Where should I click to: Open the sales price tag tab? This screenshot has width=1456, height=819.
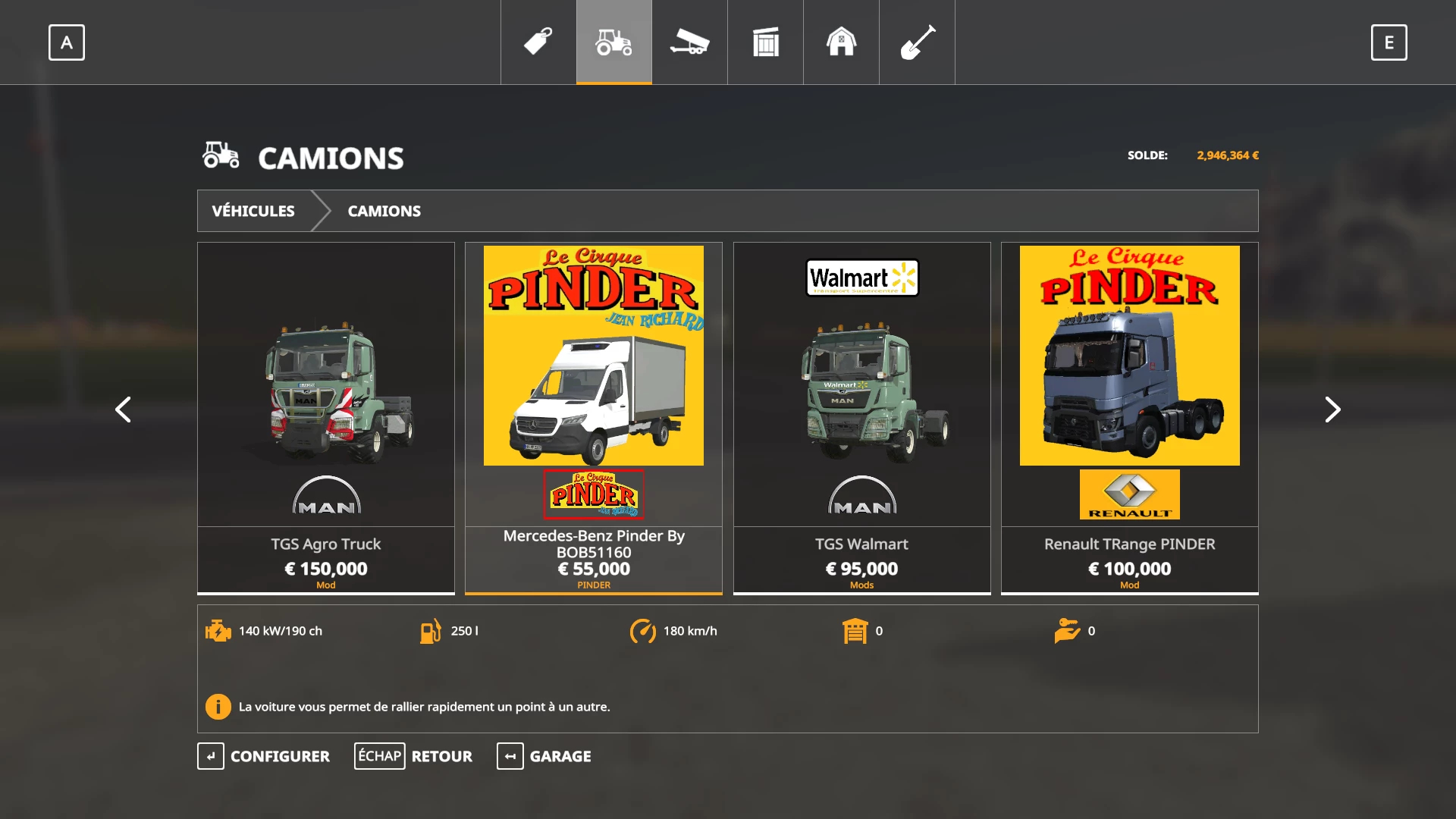538,42
